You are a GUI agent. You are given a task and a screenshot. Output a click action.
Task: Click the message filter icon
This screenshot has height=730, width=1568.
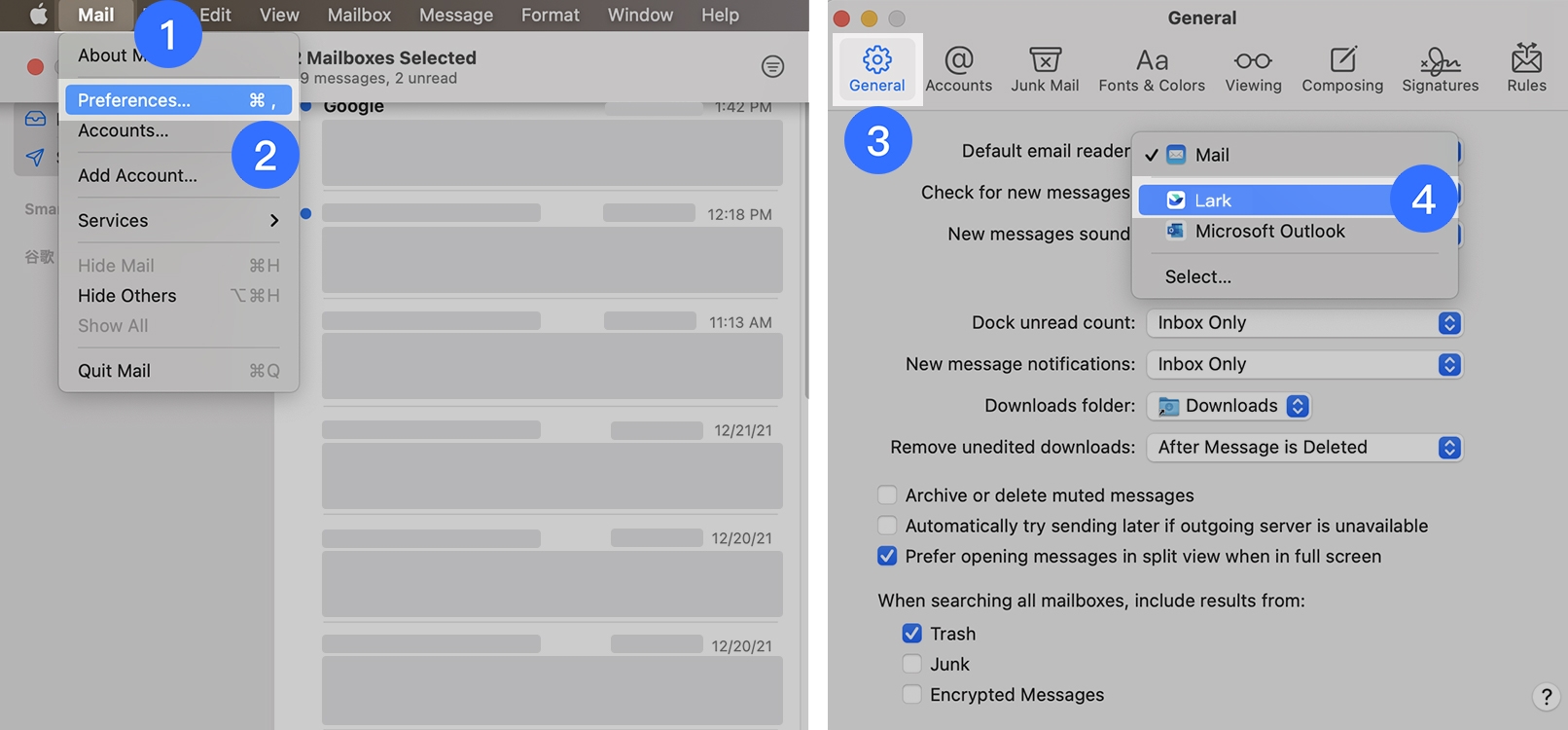(x=772, y=66)
